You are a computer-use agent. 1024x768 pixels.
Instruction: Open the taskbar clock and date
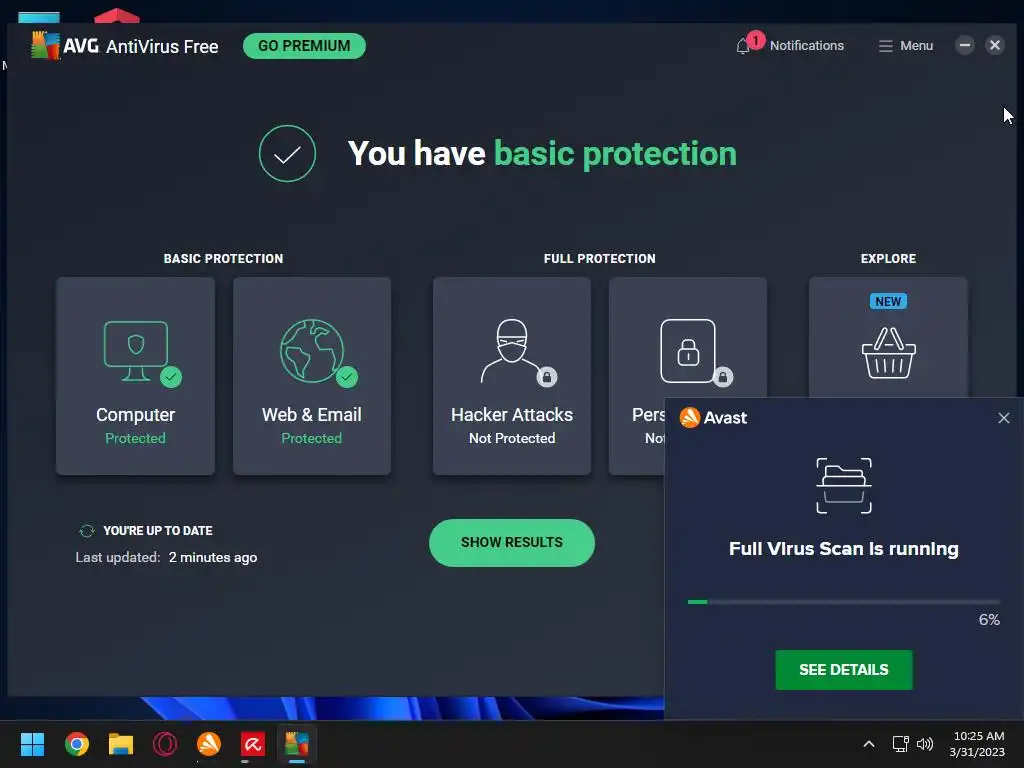978,744
